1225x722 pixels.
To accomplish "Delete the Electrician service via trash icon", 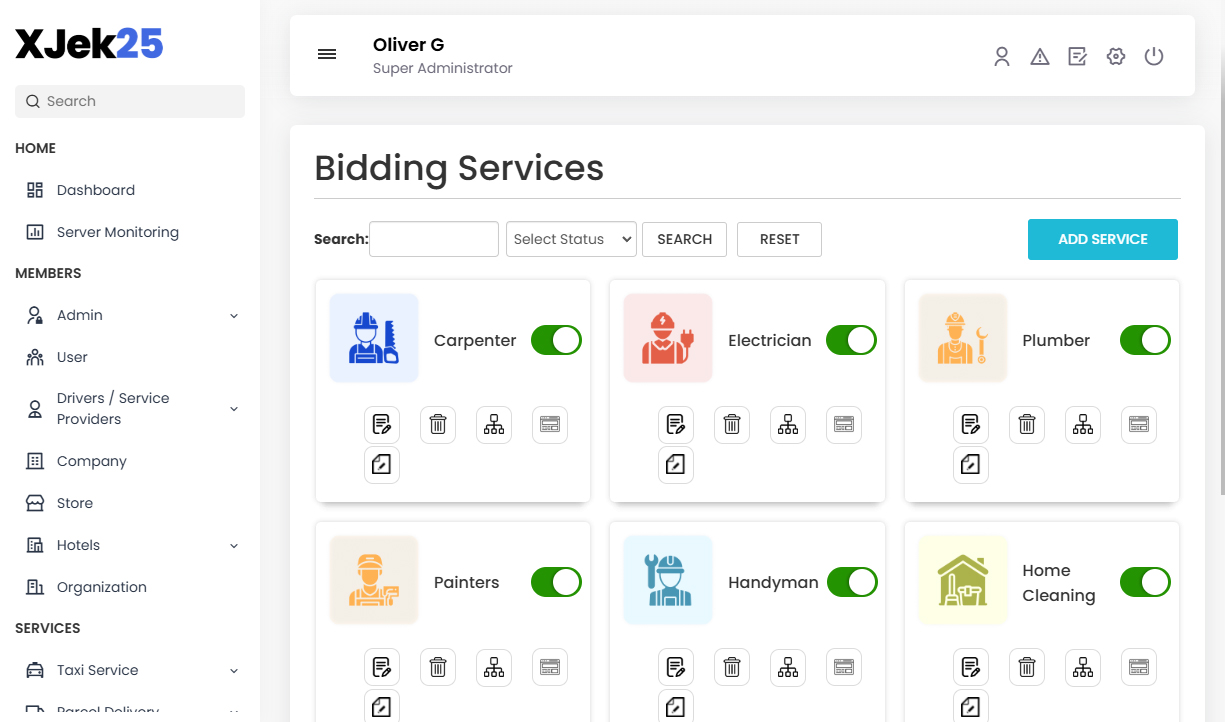I will pyautogui.click(x=731, y=424).
